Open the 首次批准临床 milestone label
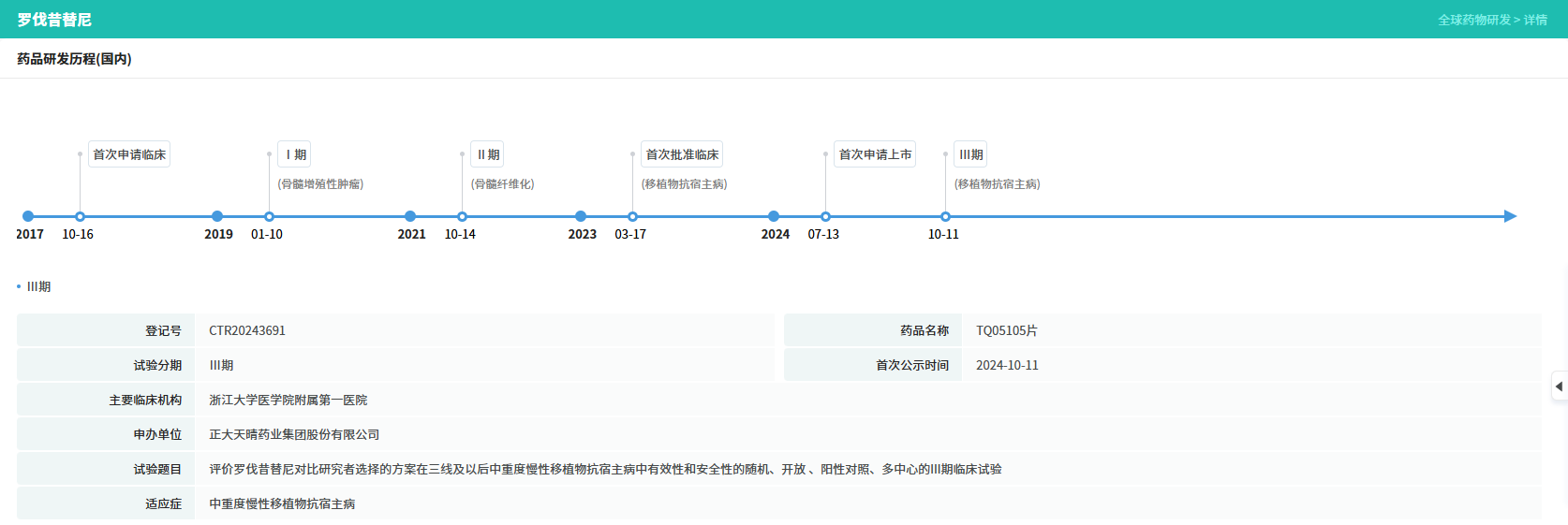 (x=682, y=154)
